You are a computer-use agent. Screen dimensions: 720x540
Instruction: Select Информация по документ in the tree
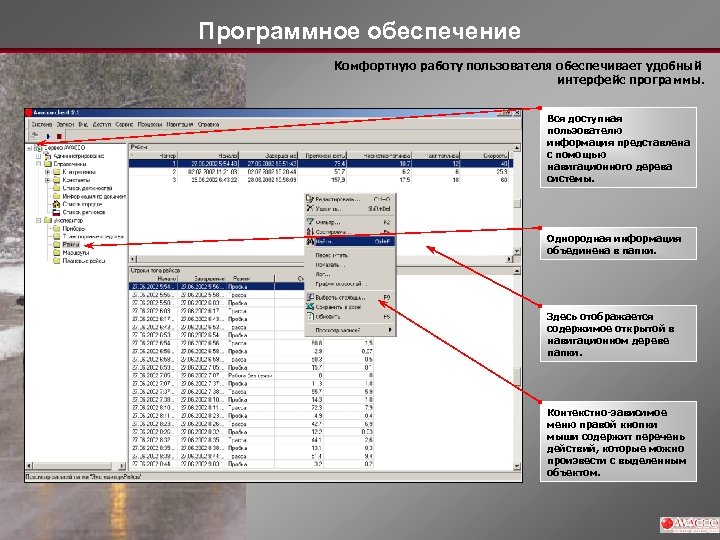(94, 197)
